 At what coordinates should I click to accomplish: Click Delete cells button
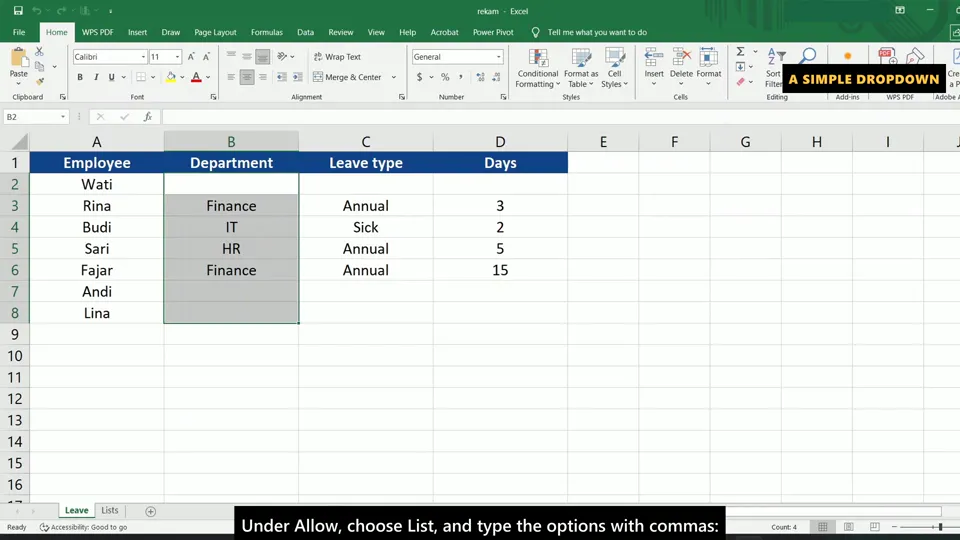[681, 67]
